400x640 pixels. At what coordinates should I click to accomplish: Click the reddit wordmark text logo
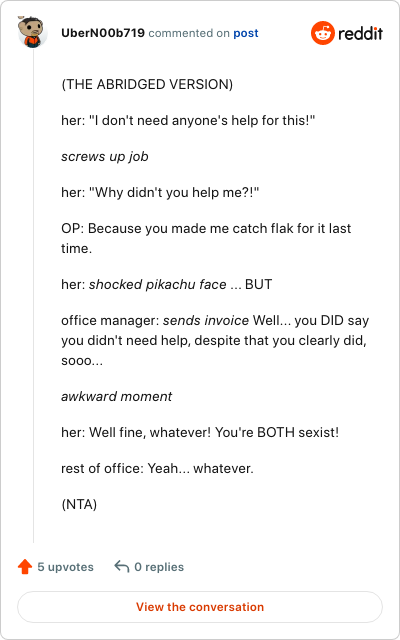click(x=360, y=33)
